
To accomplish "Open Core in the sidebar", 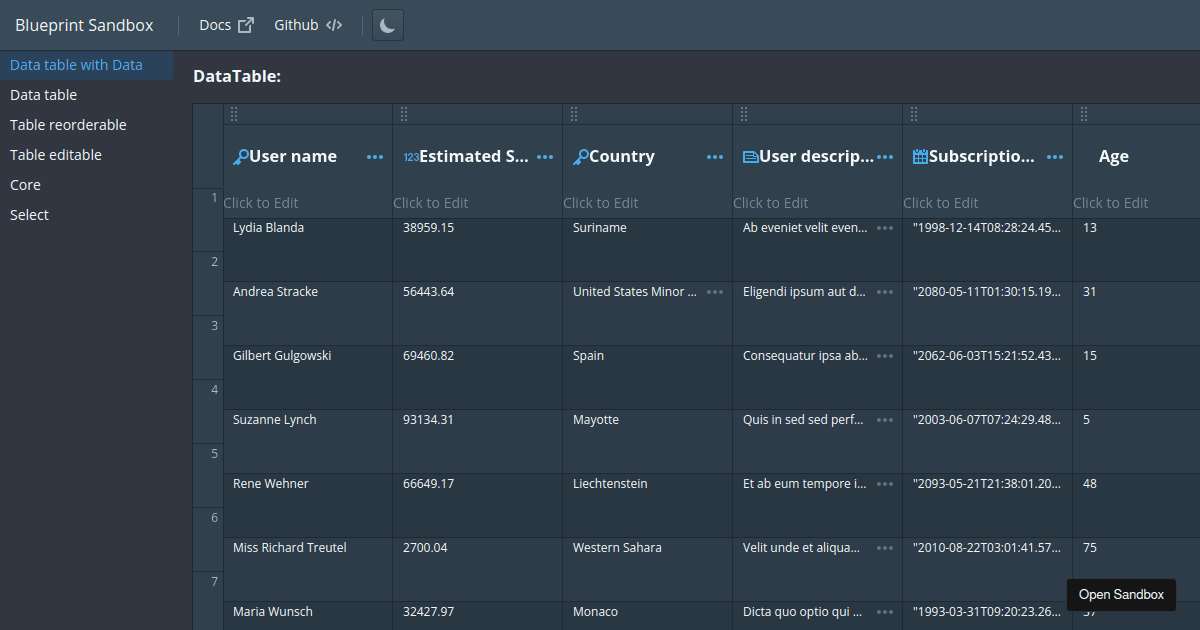I will point(86,185).
